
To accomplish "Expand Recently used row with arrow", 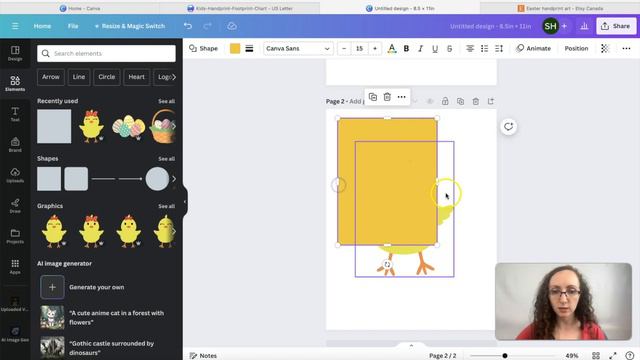I will pyautogui.click(x=174, y=126).
